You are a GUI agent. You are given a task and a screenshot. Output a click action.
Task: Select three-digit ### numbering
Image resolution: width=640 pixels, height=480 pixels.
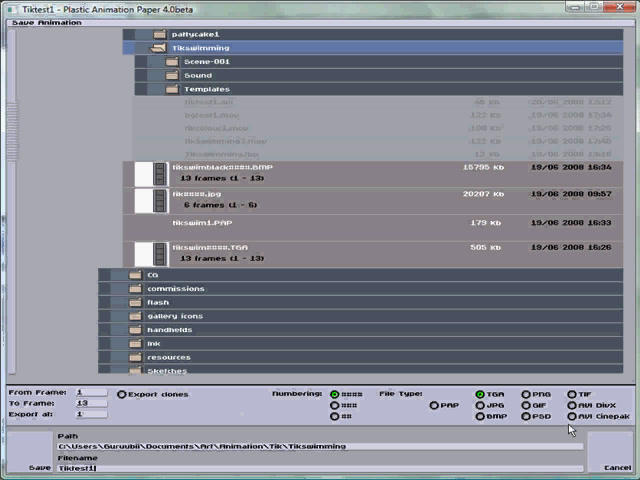pos(335,405)
